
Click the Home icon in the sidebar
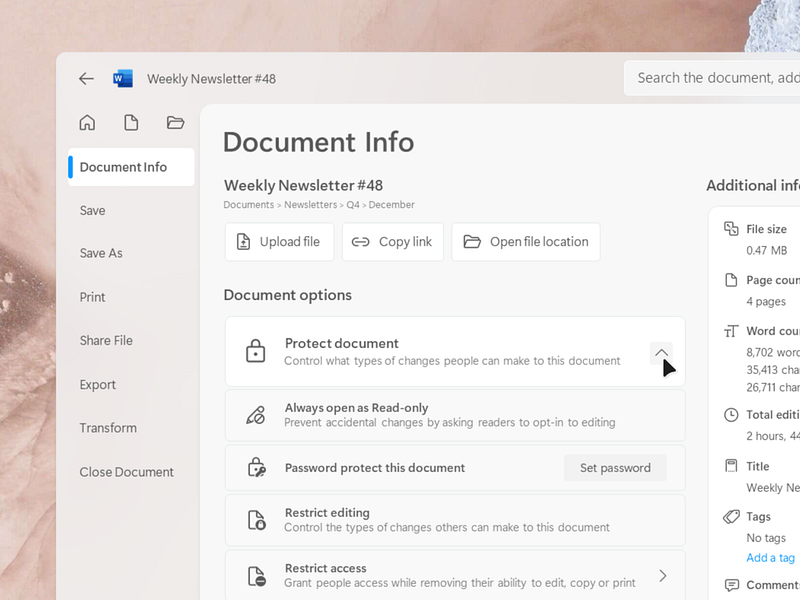[87, 122]
